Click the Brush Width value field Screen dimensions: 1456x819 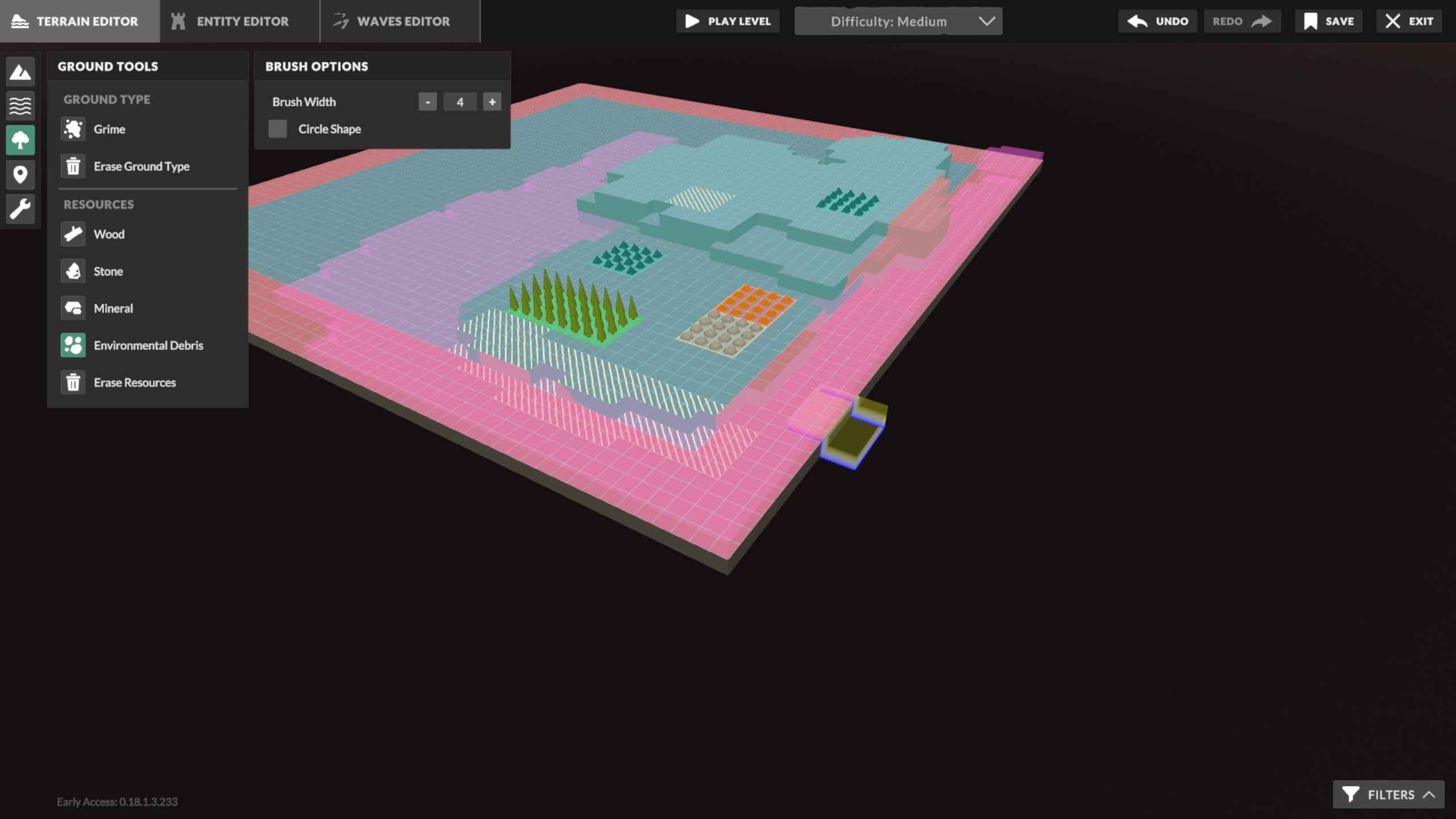[x=460, y=102]
